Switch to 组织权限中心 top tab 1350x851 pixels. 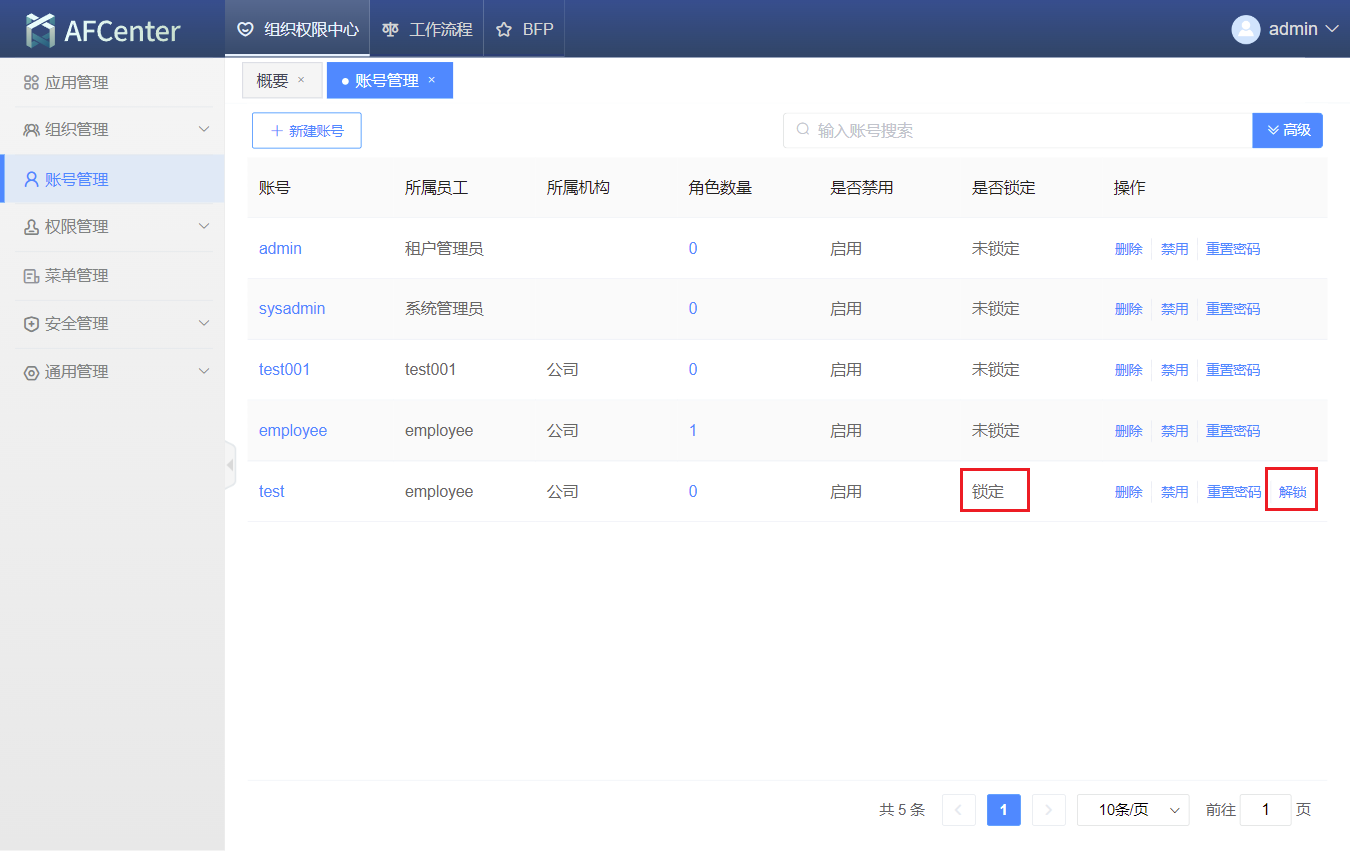297,29
